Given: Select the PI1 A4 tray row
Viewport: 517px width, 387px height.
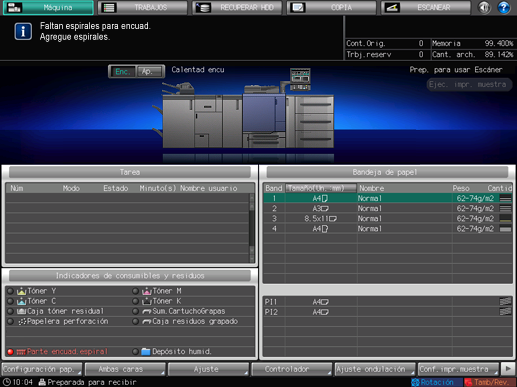Looking at the screenshot, I should point(388,302).
